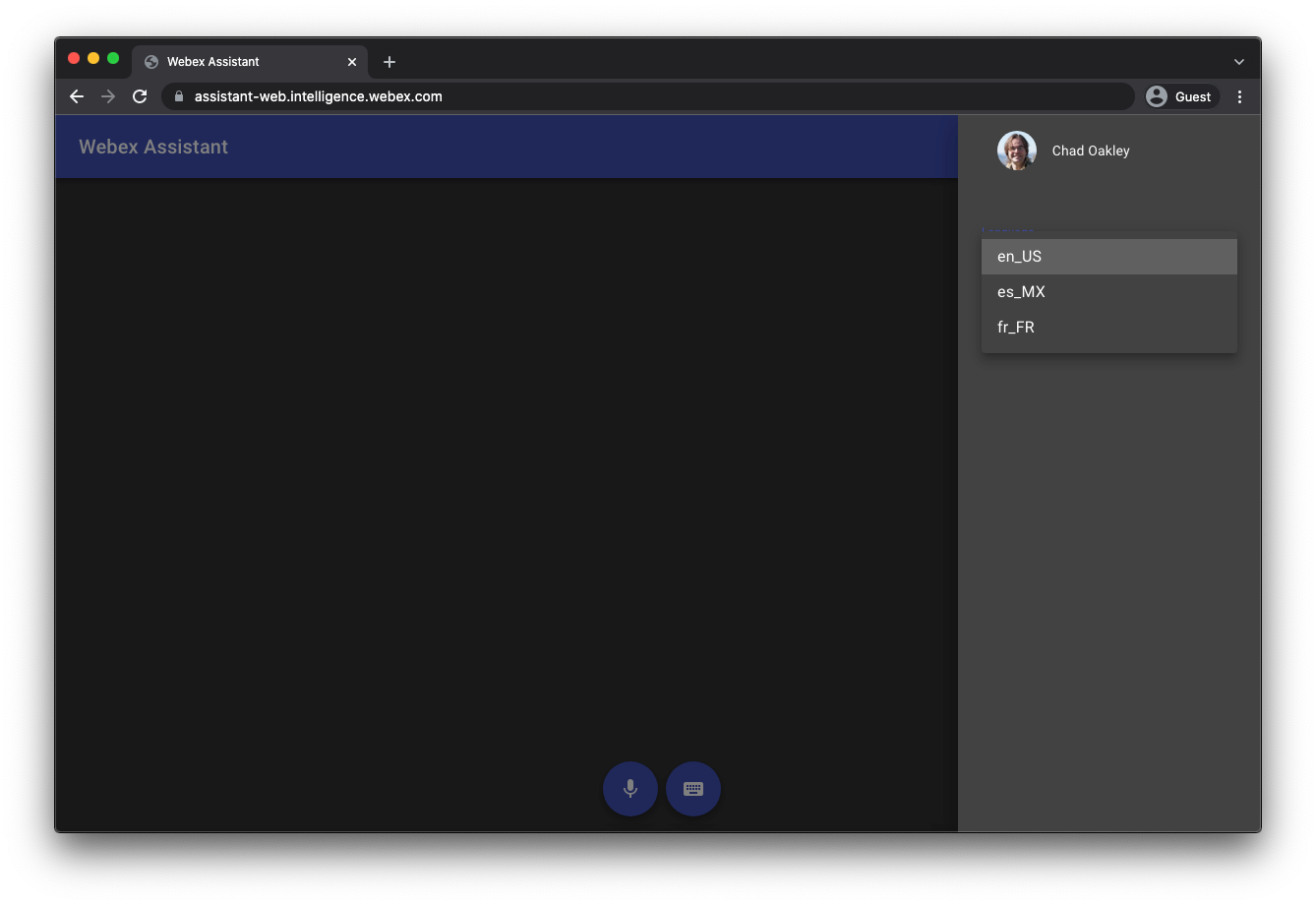Click the Webex Assistant tab favicon
The height and width of the screenshot is (905, 1316).
(151, 62)
